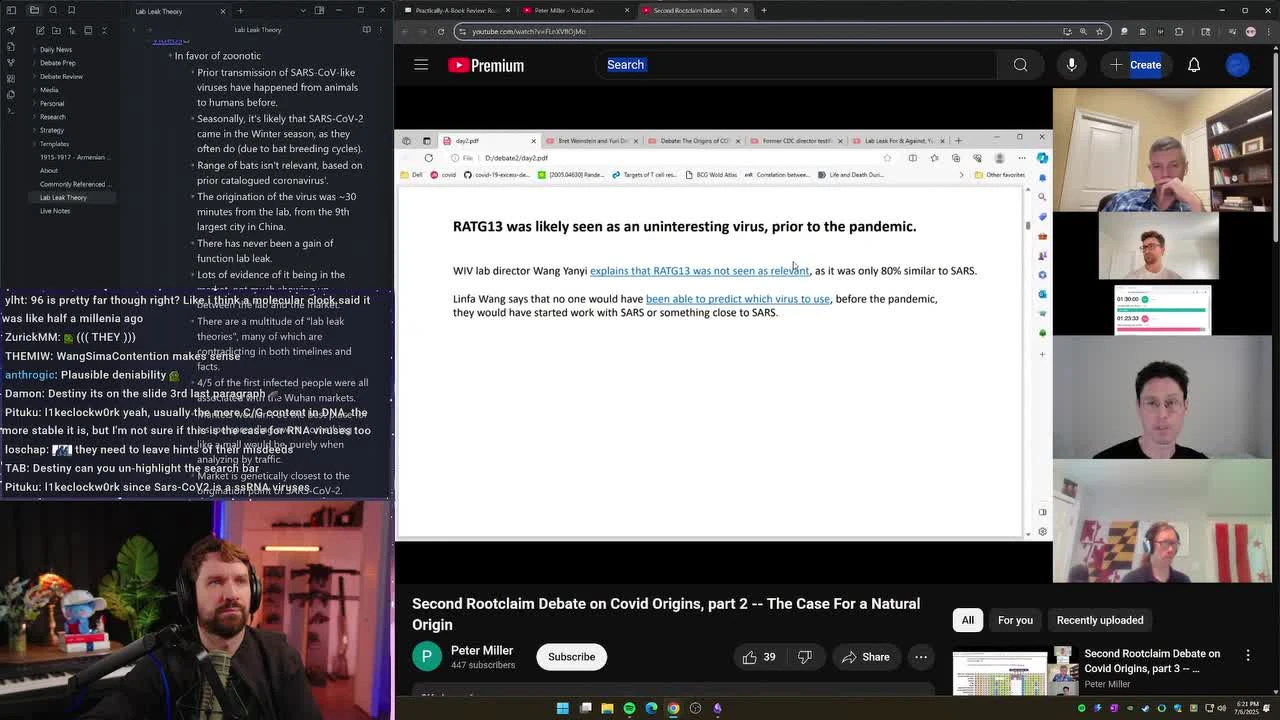Open Chrome from the taskbar
The height and width of the screenshot is (720, 1280).
673,708
